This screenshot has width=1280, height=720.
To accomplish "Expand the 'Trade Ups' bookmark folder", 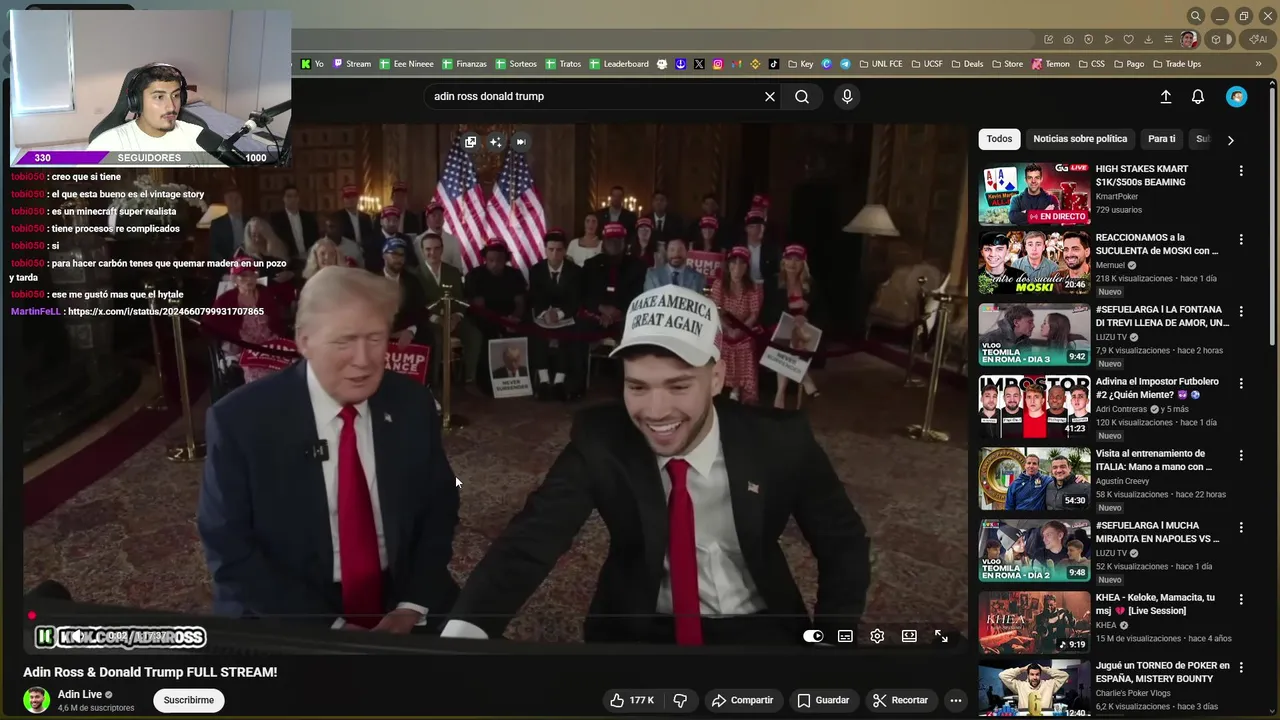I will [x=1177, y=64].
